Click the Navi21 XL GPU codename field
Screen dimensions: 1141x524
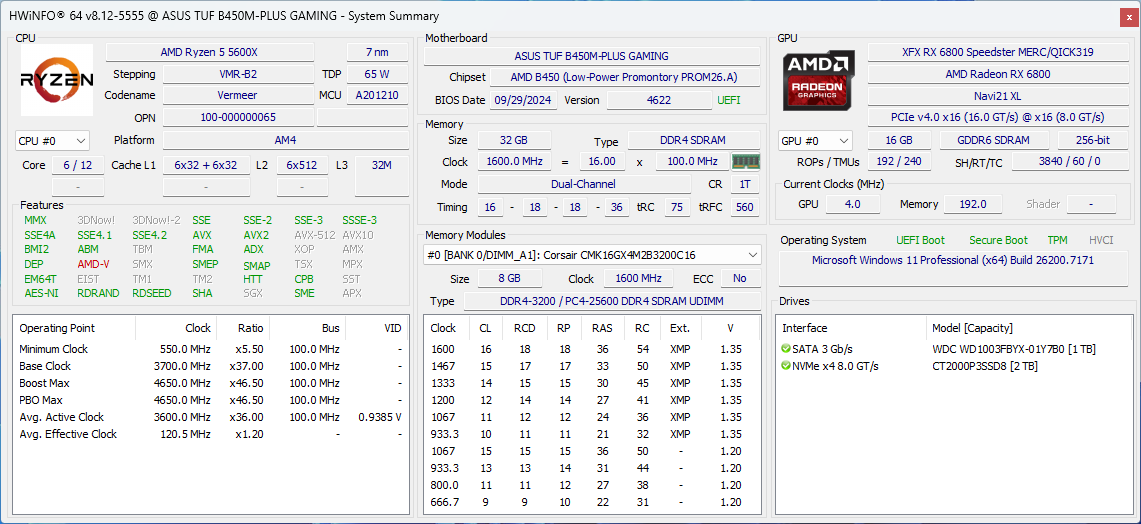997,95
